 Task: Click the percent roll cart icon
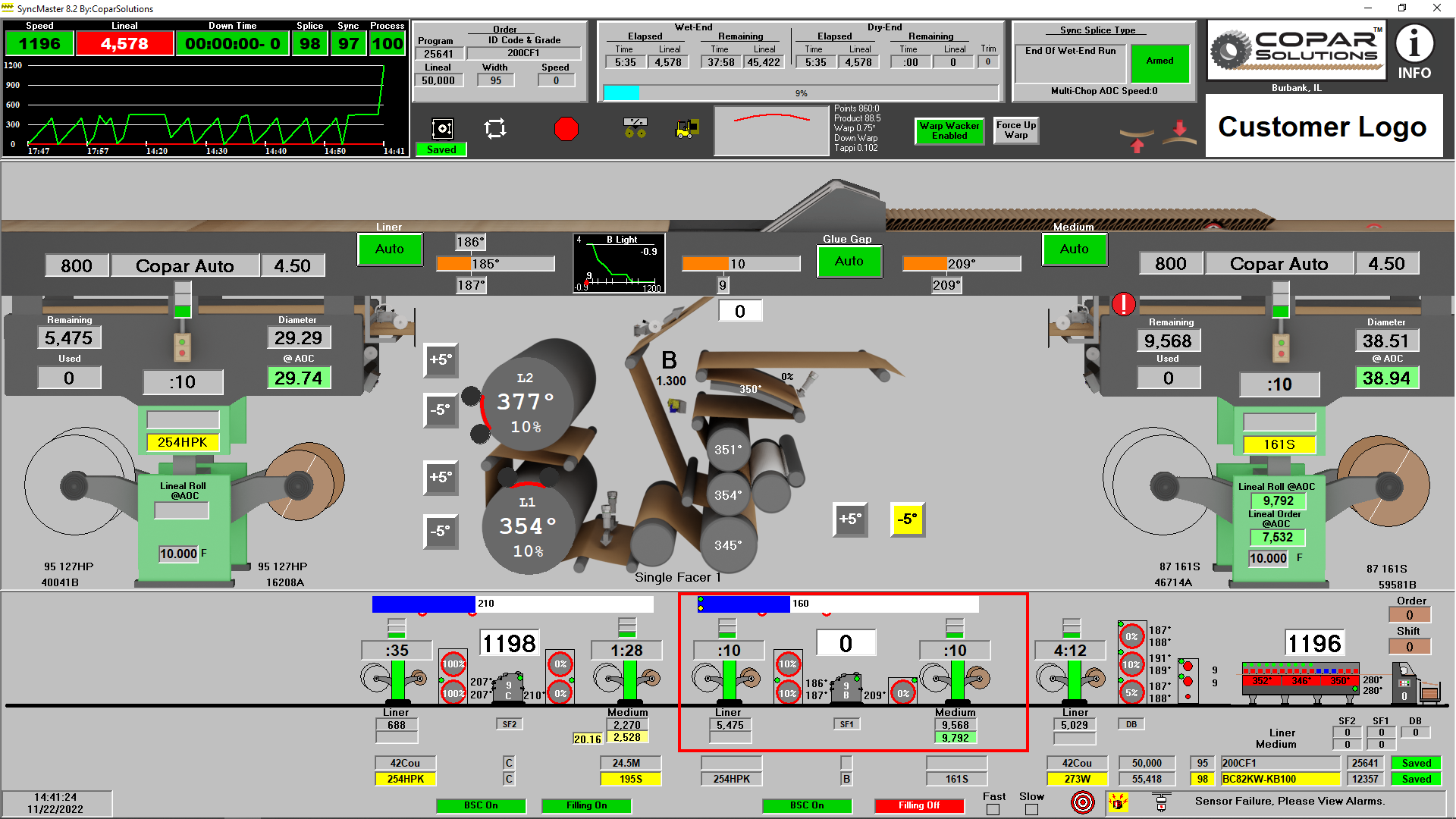coord(635,127)
